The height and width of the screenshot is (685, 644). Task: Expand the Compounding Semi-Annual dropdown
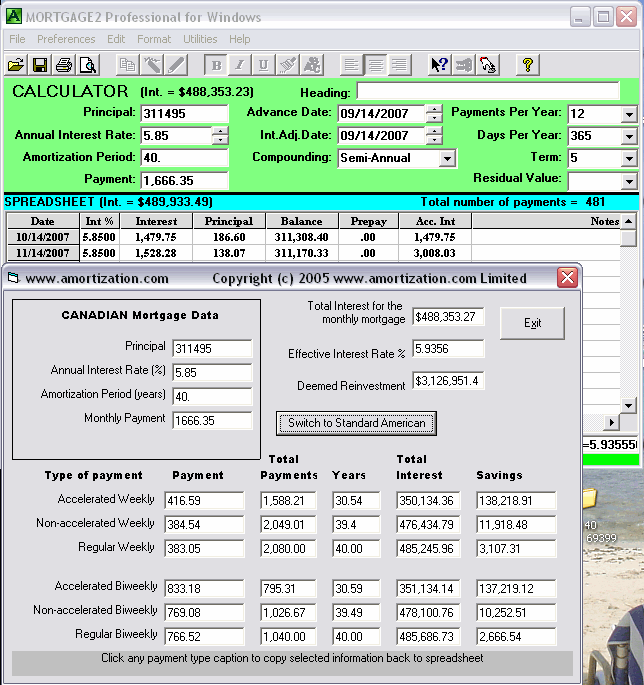pos(447,158)
